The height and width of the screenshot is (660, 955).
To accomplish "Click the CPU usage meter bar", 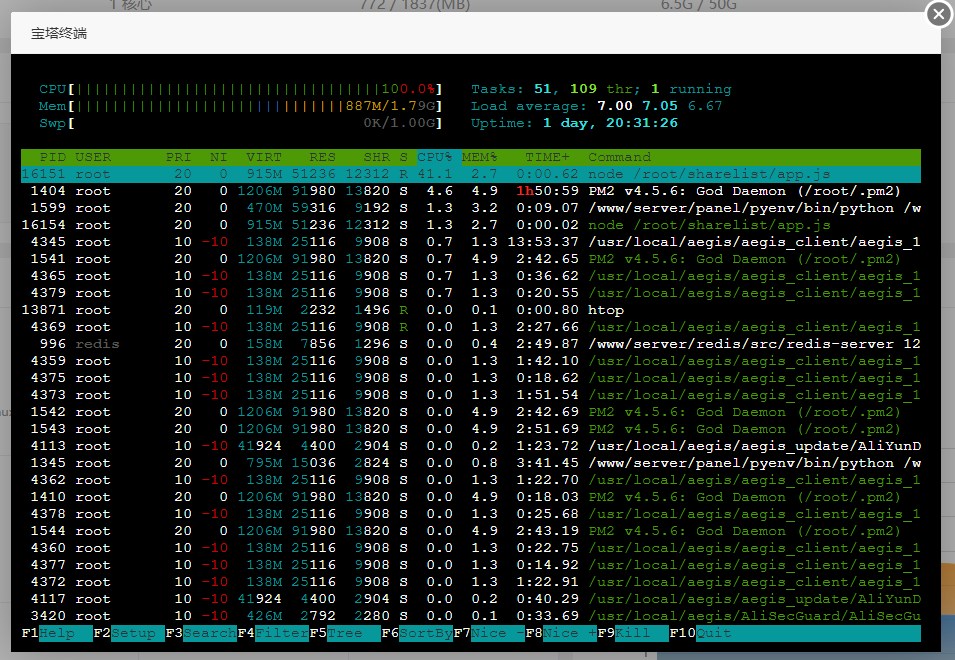I will [241, 89].
